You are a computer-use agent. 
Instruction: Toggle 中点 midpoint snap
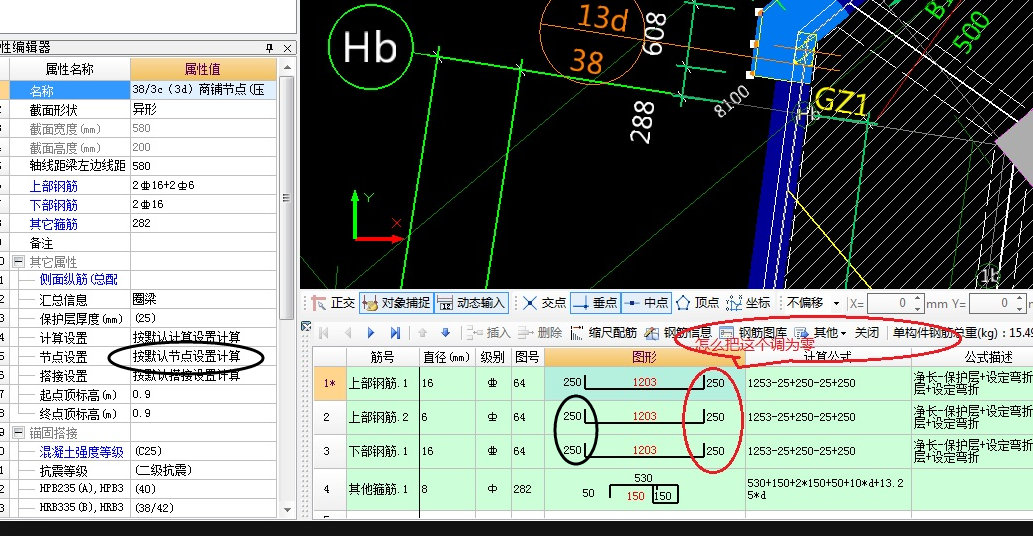coord(646,303)
